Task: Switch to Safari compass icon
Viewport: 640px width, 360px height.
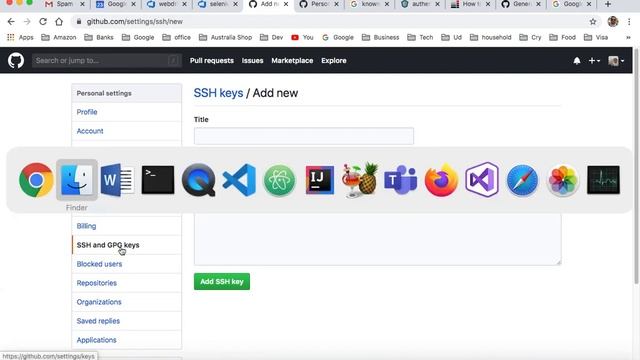Action: tap(522, 180)
